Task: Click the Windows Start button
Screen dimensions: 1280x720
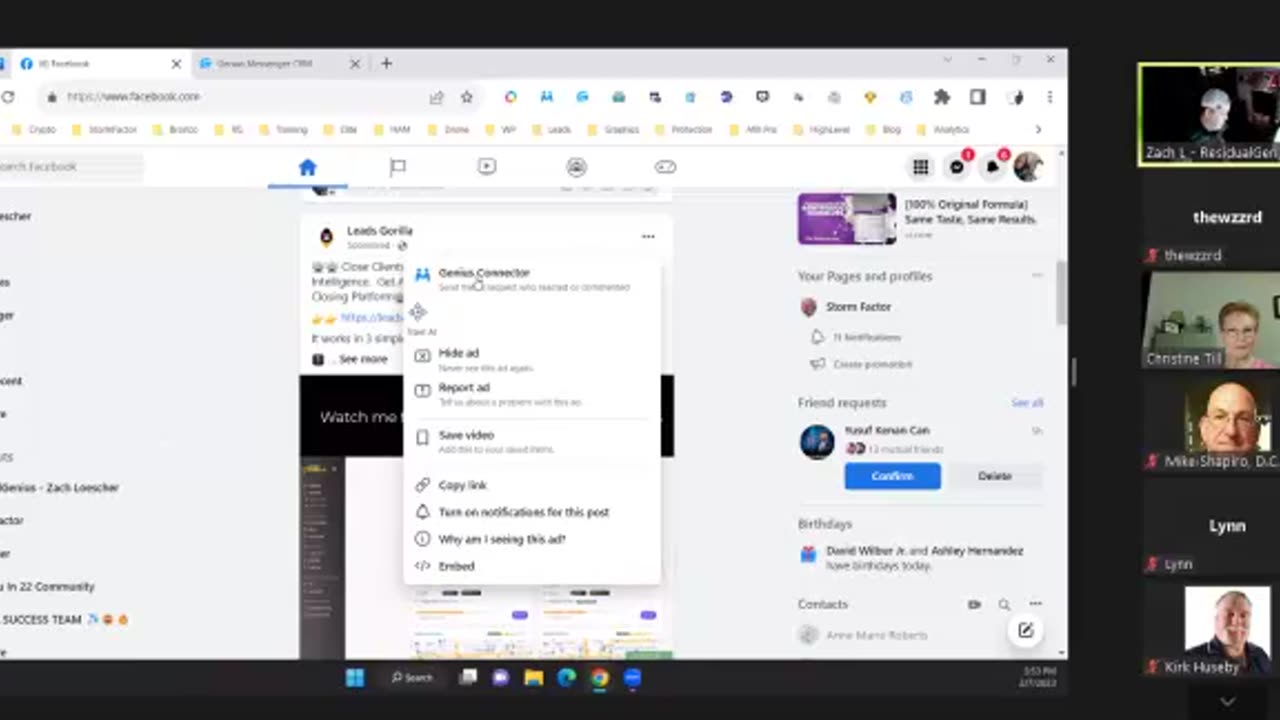Action: [355, 678]
